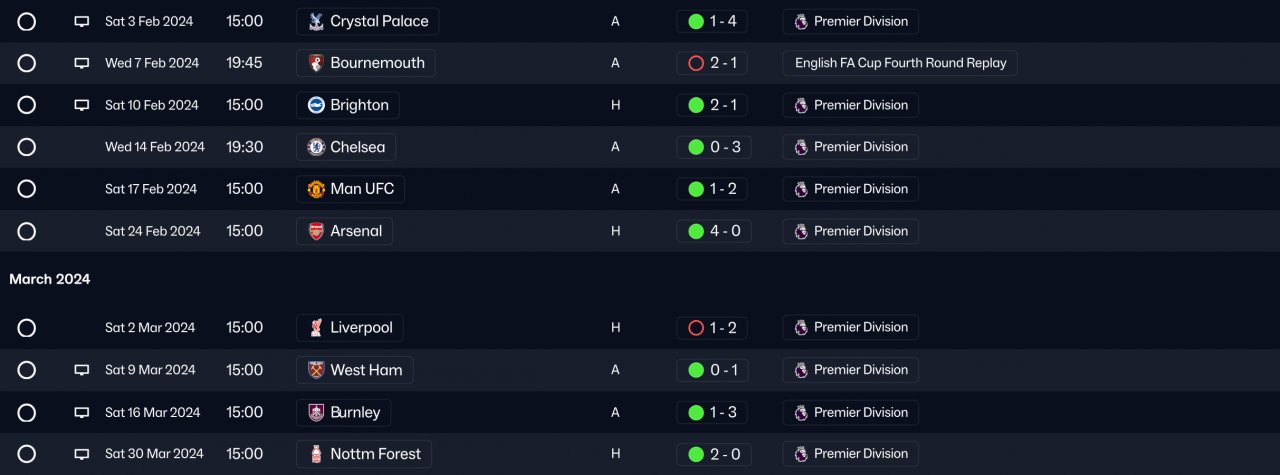Viewport: 1280px width, 475px height.
Task: Select the radio circle for Crystal Palace fixture
Action: 27,21
